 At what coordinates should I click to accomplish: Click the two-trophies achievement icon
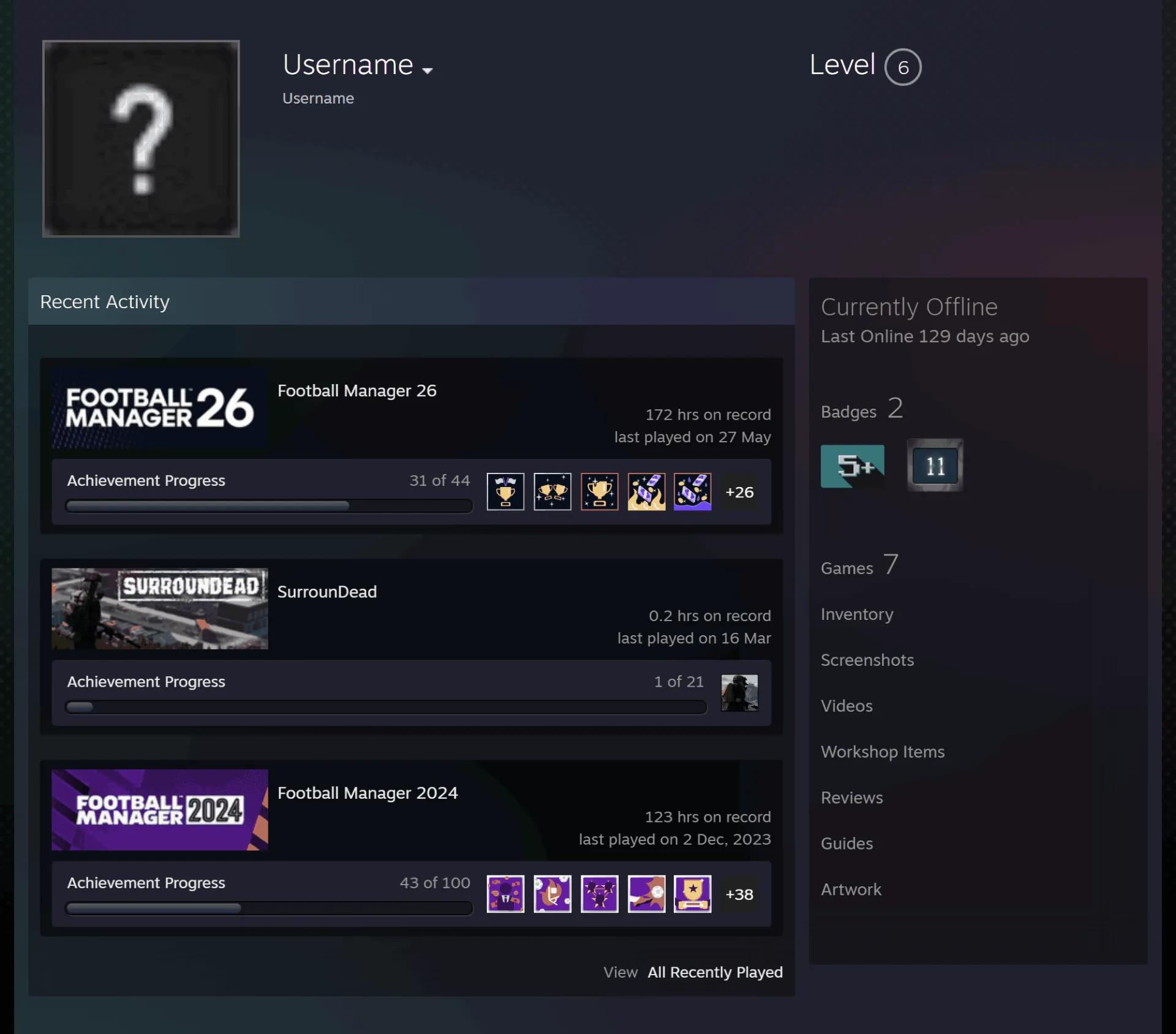click(552, 492)
